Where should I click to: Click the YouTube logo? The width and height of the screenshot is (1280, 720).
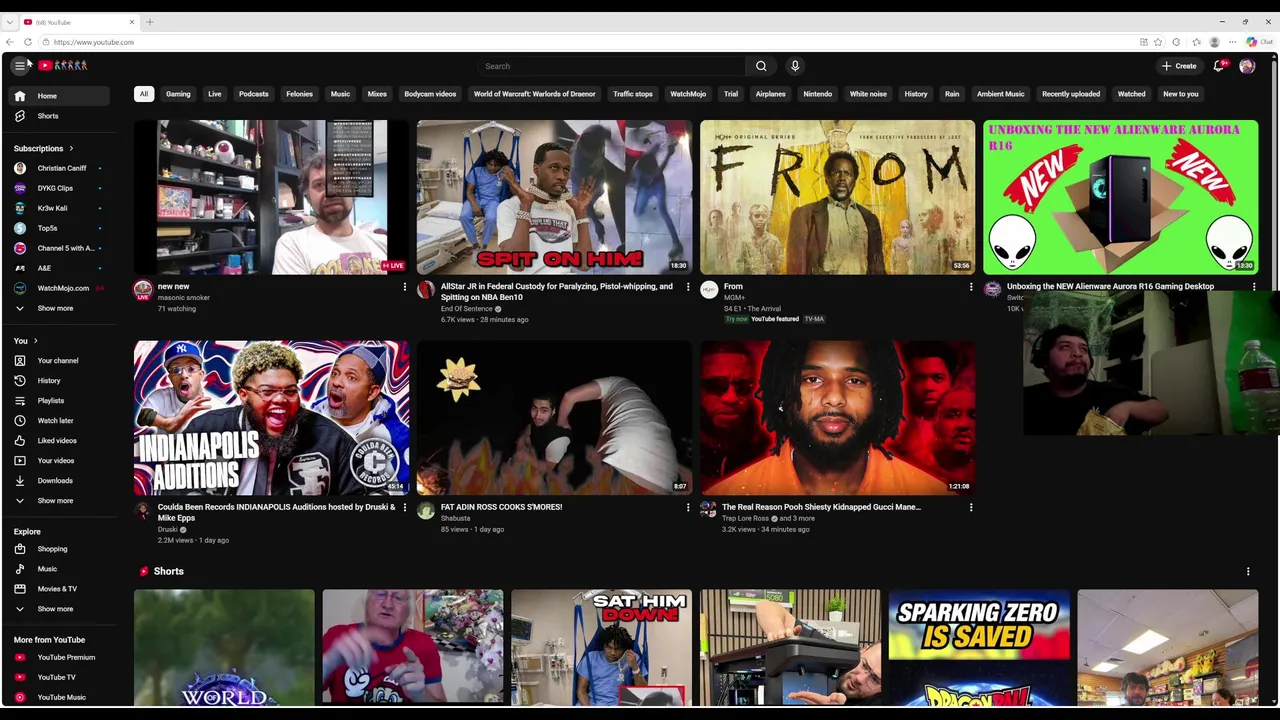pyautogui.click(x=63, y=66)
